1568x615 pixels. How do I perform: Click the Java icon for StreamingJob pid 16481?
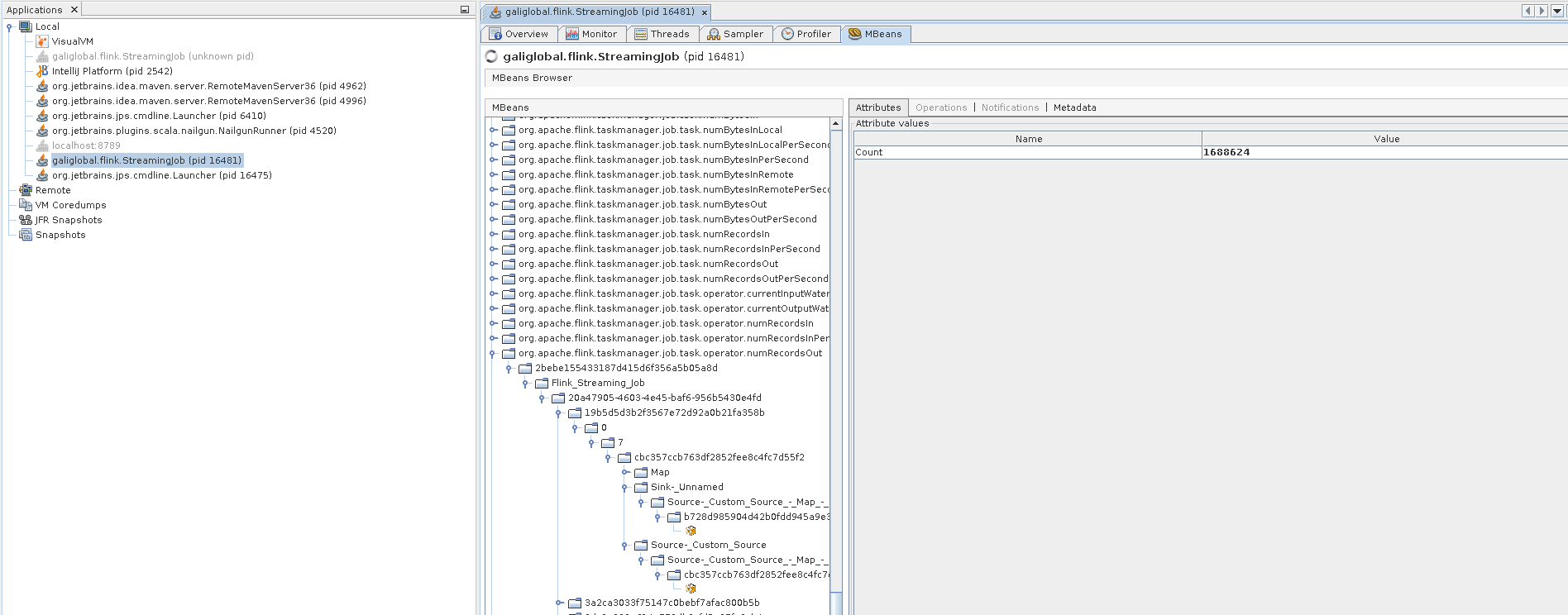coord(42,160)
